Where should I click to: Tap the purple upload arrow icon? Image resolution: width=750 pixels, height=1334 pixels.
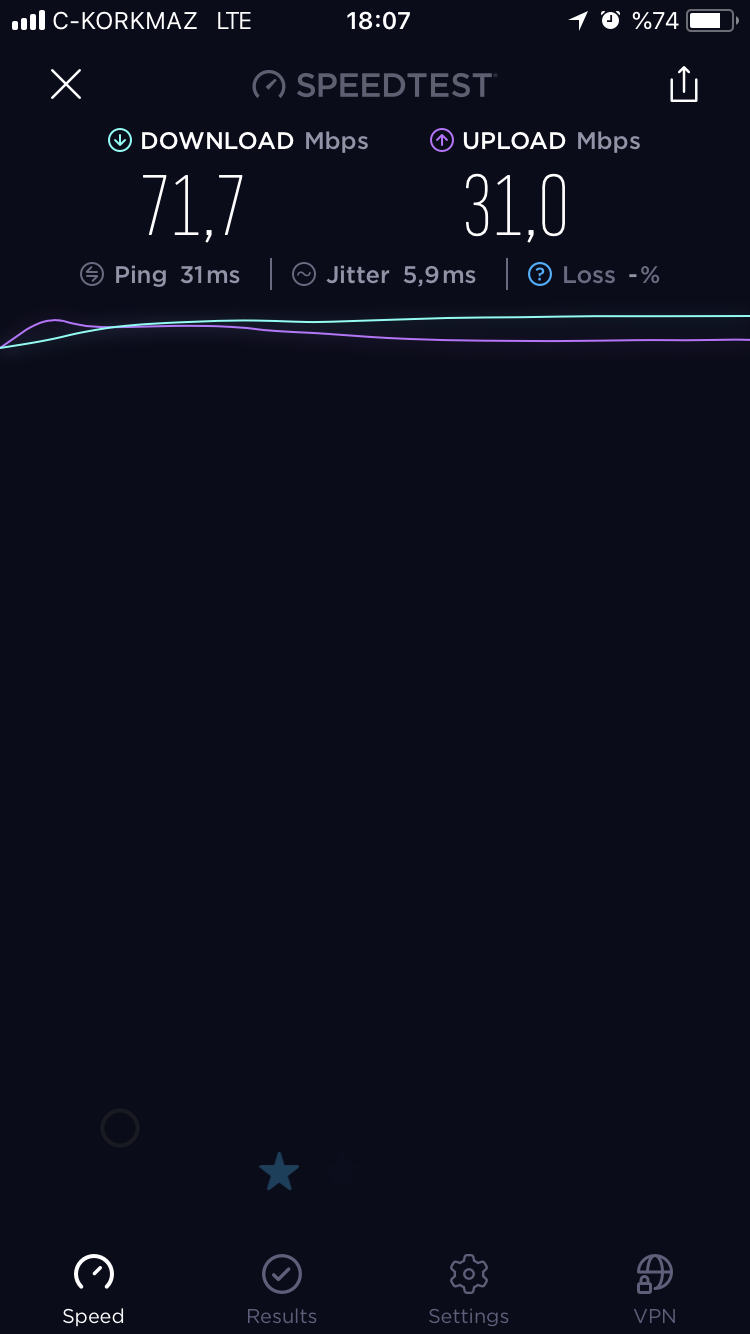(442, 141)
